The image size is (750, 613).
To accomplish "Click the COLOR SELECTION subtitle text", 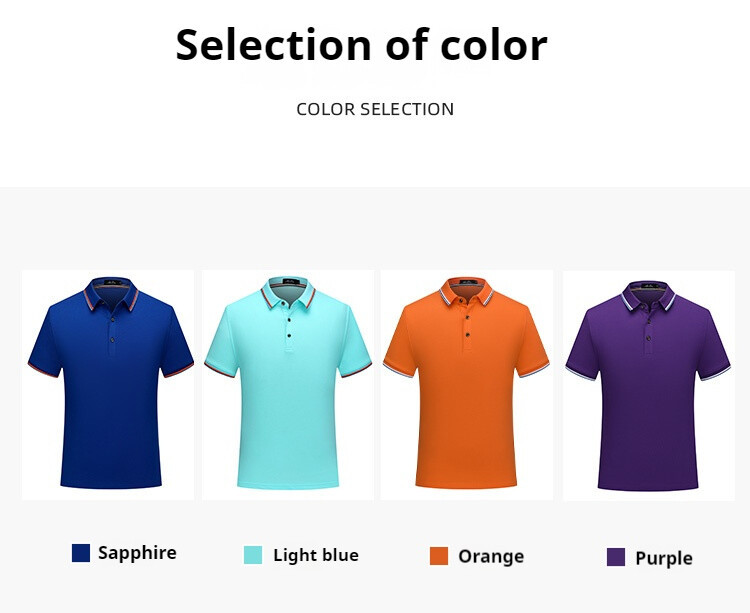I will pos(375,109).
